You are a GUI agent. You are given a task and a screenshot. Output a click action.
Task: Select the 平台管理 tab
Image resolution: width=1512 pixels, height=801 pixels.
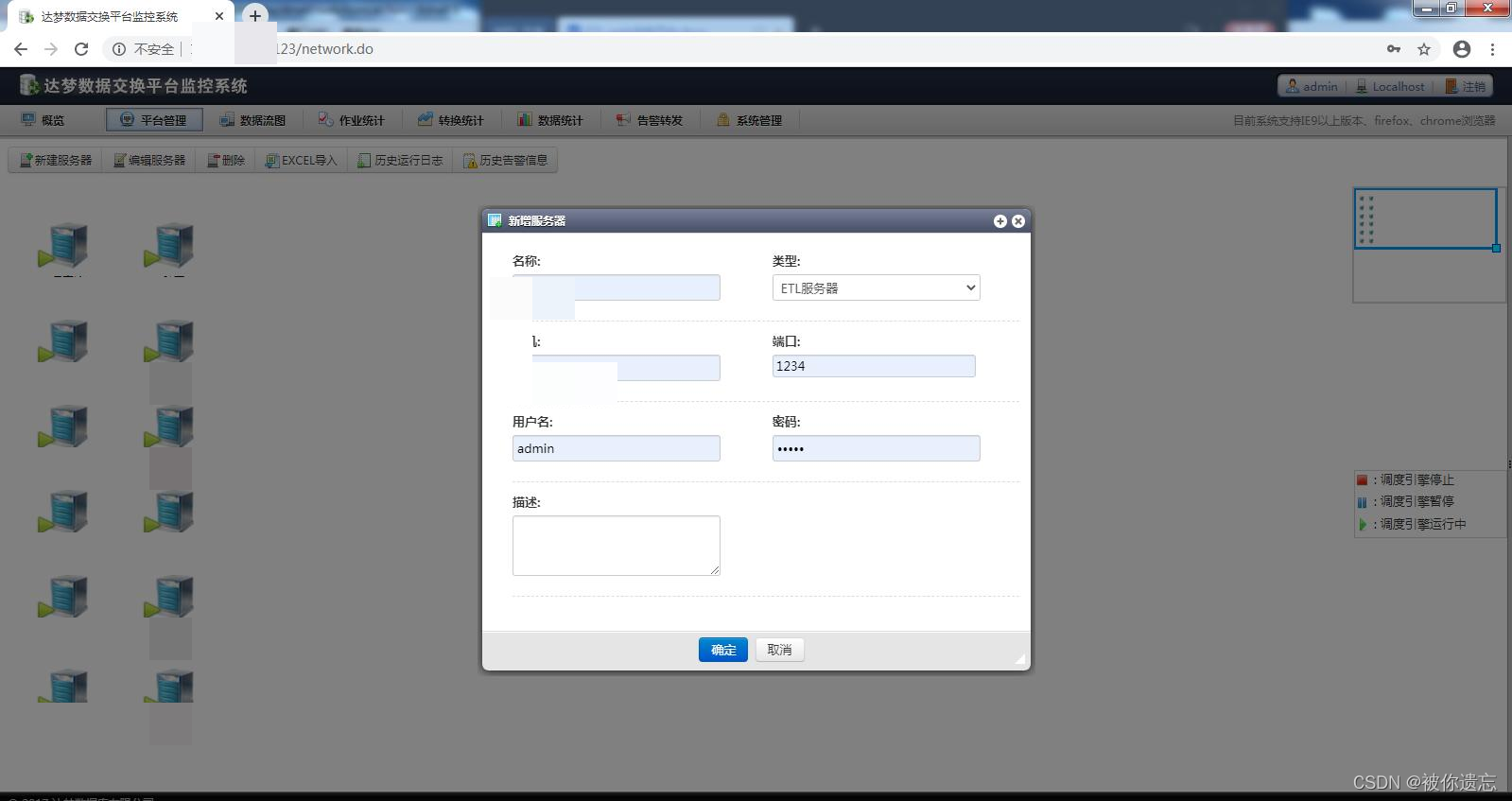[154, 120]
